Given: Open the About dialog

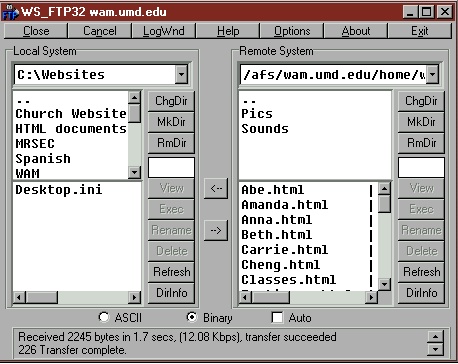Looking at the screenshot, I should (356, 31).
